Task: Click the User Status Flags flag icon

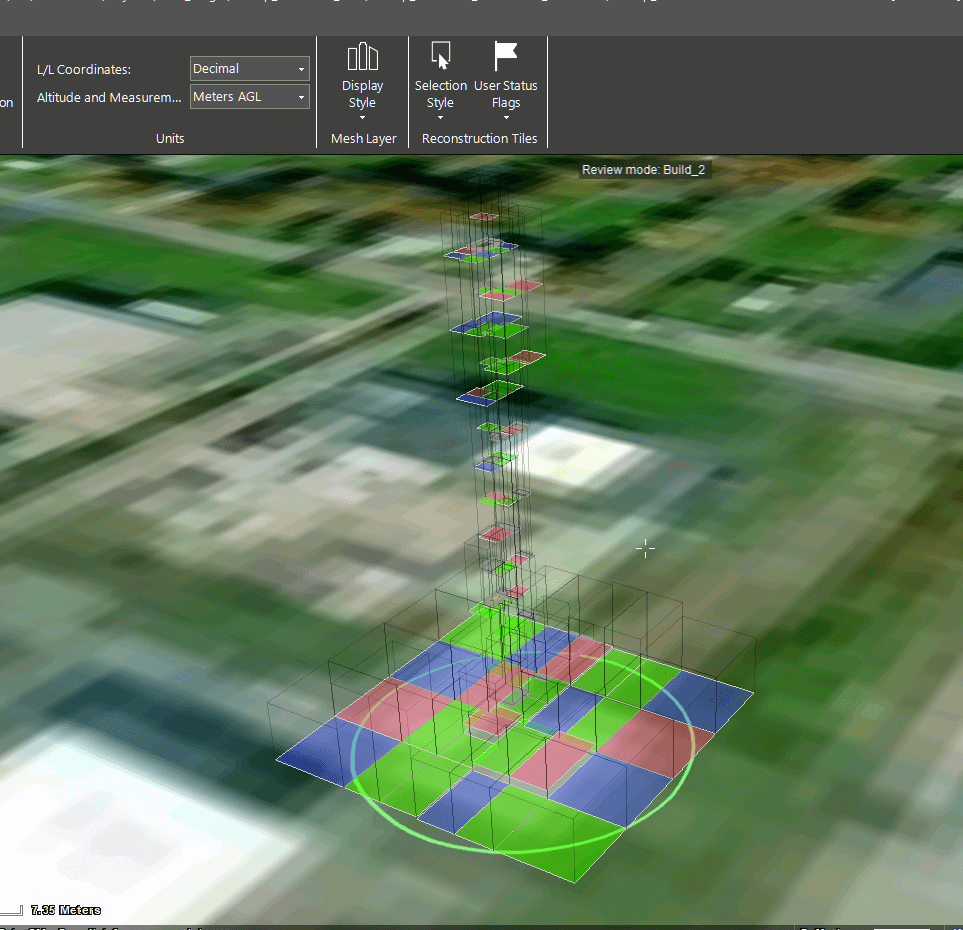Action: click(x=506, y=57)
